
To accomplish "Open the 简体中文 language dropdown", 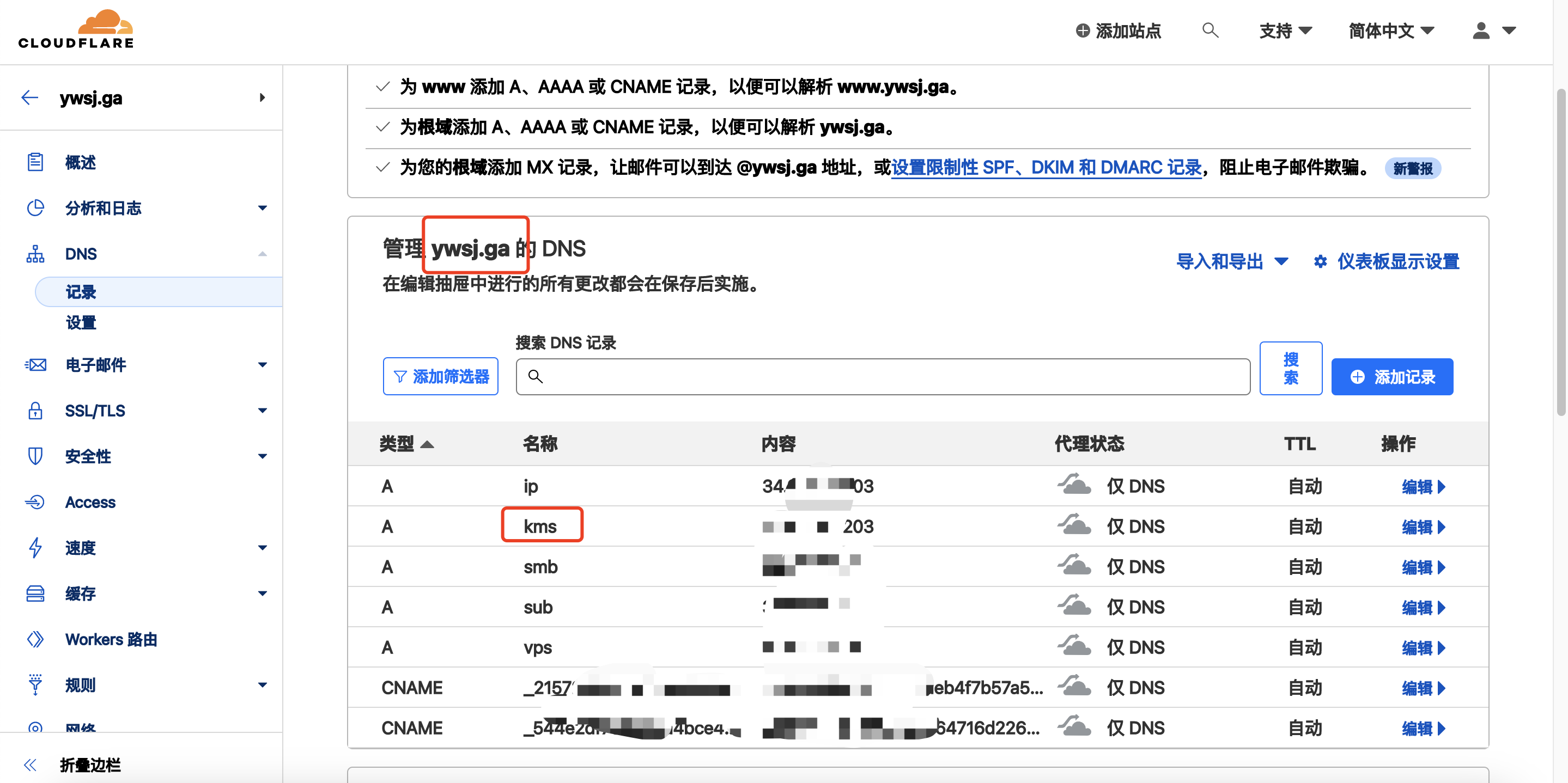I will 1391,30.
